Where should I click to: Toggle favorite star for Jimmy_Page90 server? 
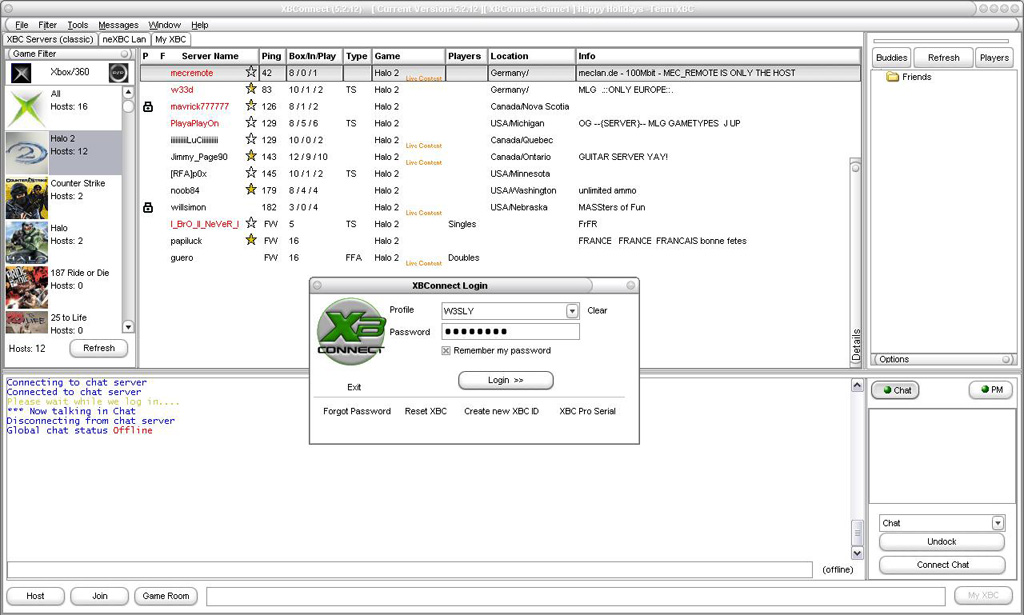[251, 156]
